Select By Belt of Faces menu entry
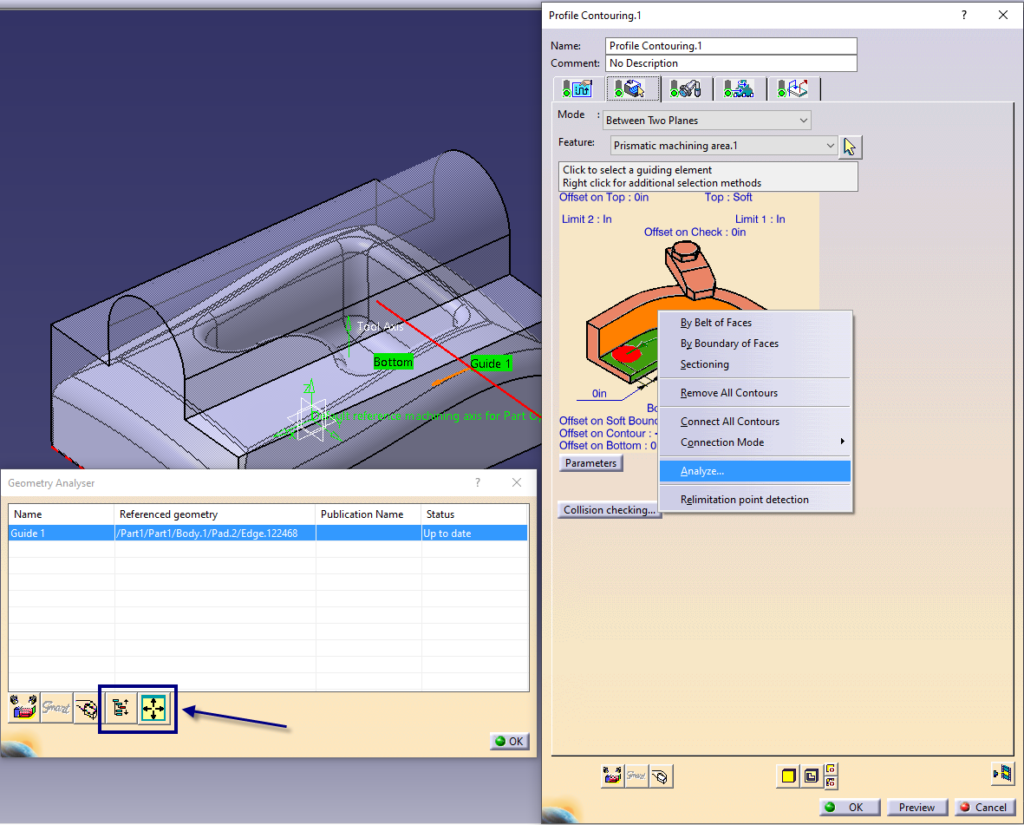The image size is (1024, 825). pos(715,323)
